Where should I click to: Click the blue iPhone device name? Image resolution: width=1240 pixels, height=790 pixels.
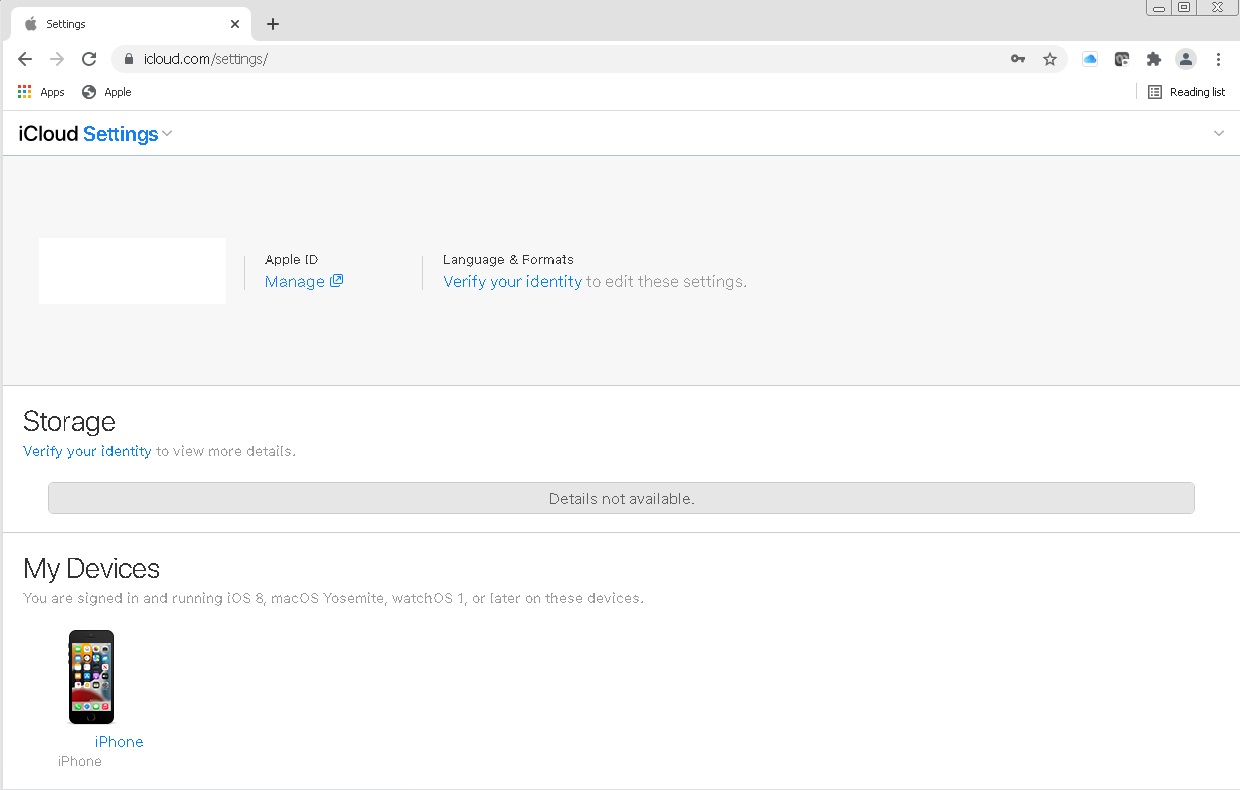tap(119, 742)
